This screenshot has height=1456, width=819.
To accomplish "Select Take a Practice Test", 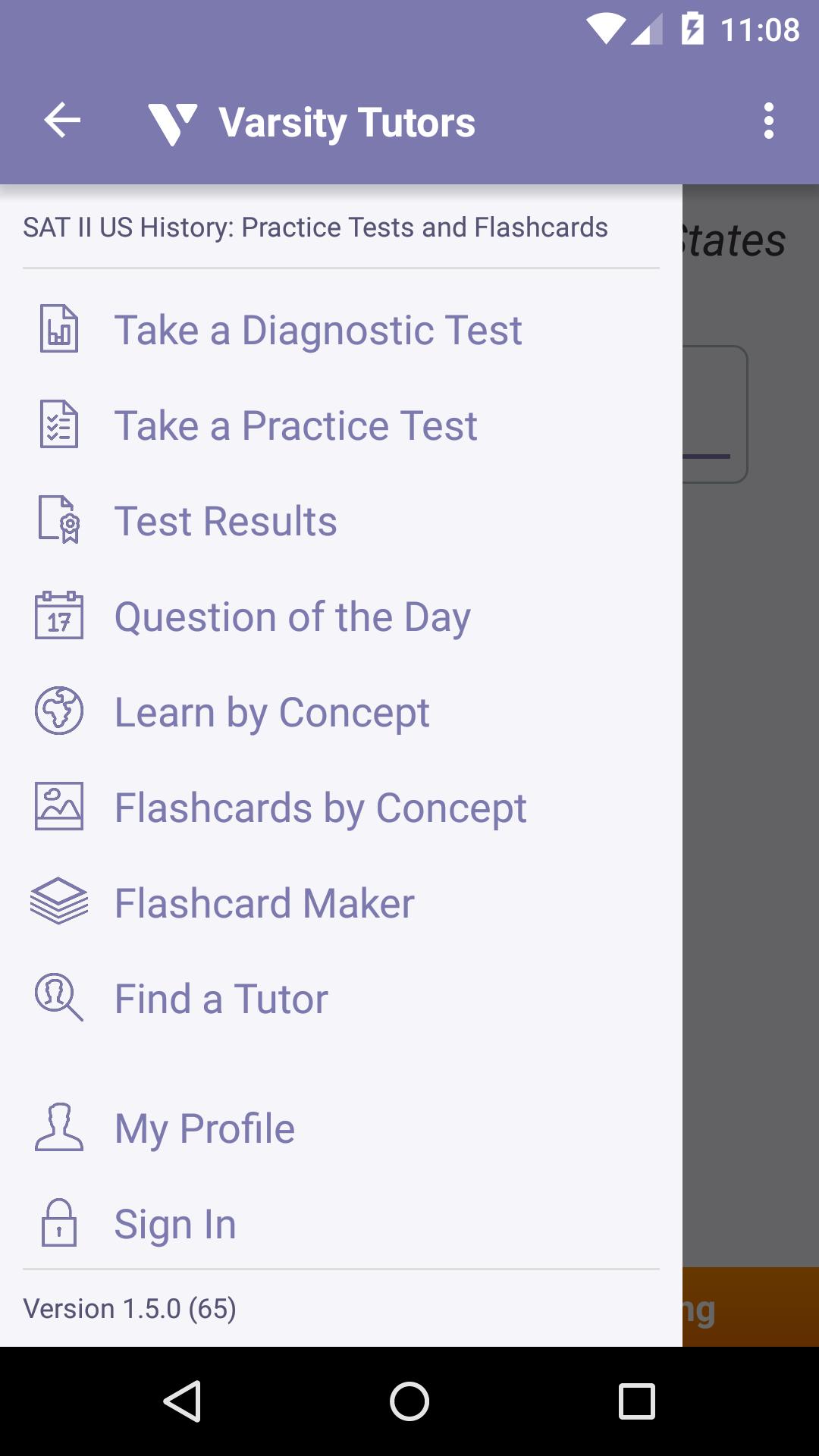I will click(296, 426).
